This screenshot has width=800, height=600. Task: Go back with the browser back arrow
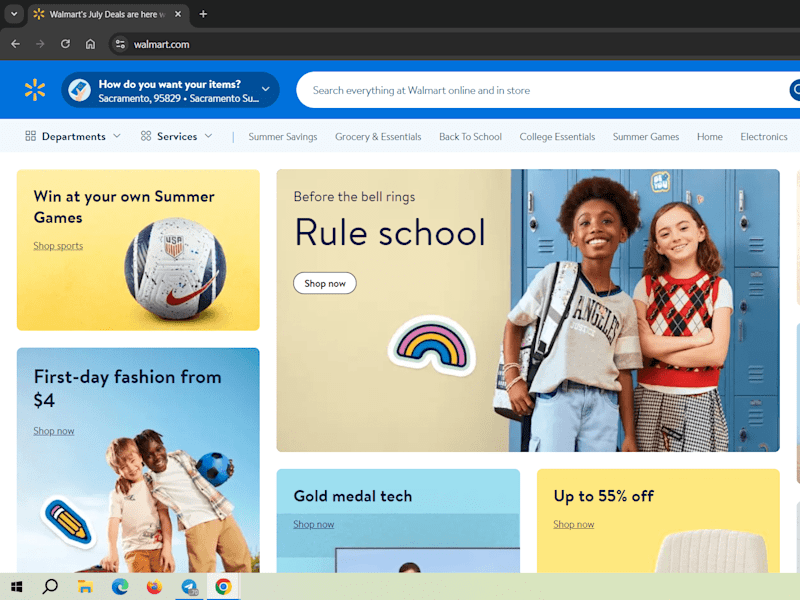point(15,44)
